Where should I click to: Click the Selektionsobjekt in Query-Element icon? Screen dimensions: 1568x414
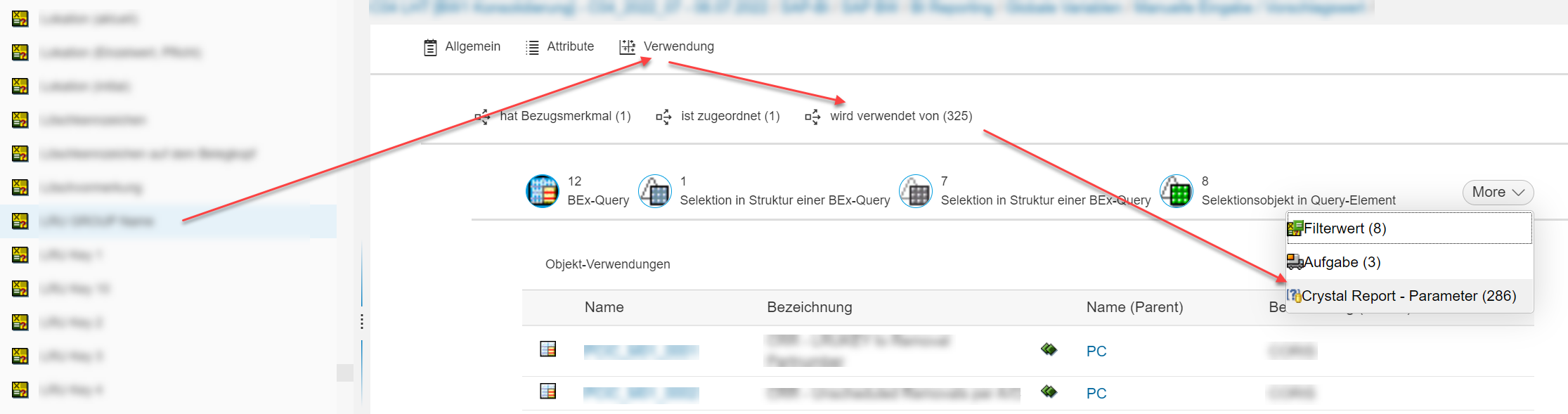point(1176,191)
